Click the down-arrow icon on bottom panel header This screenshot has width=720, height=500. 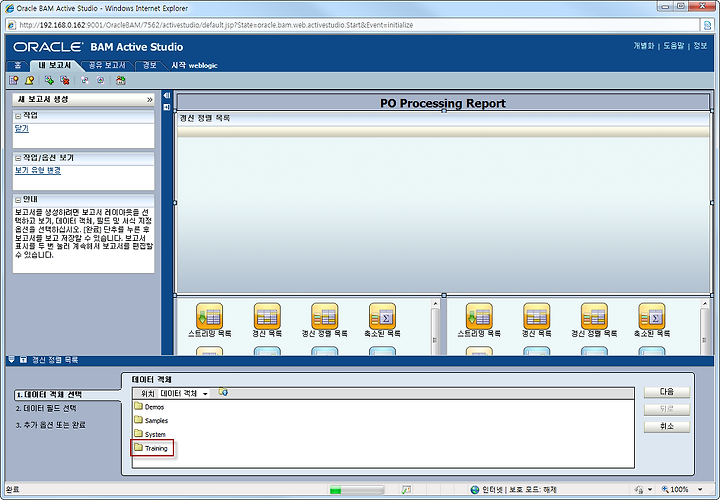(x=11, y=360)
